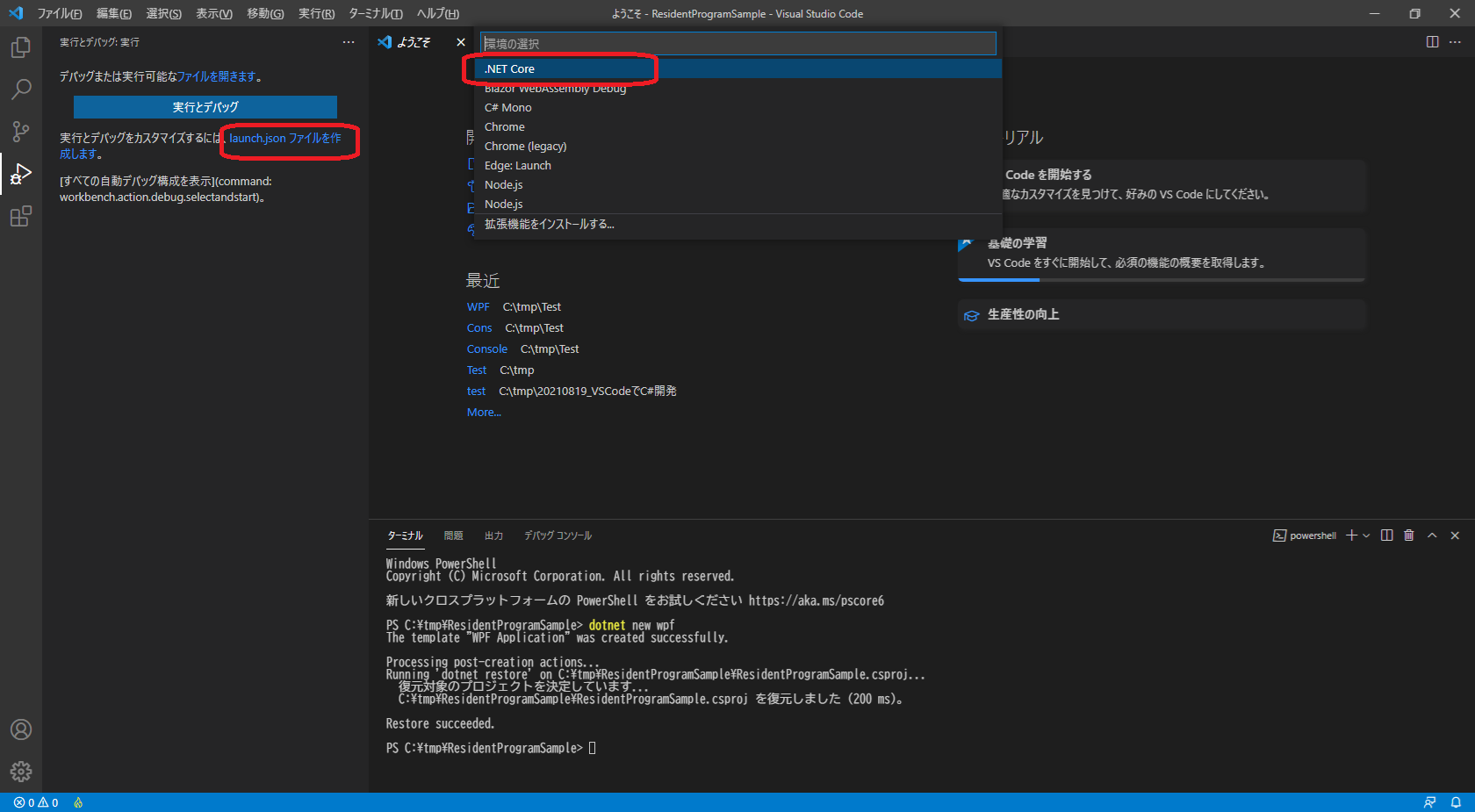Open the Explorer view in activity bar

click(x=21, y=47)
